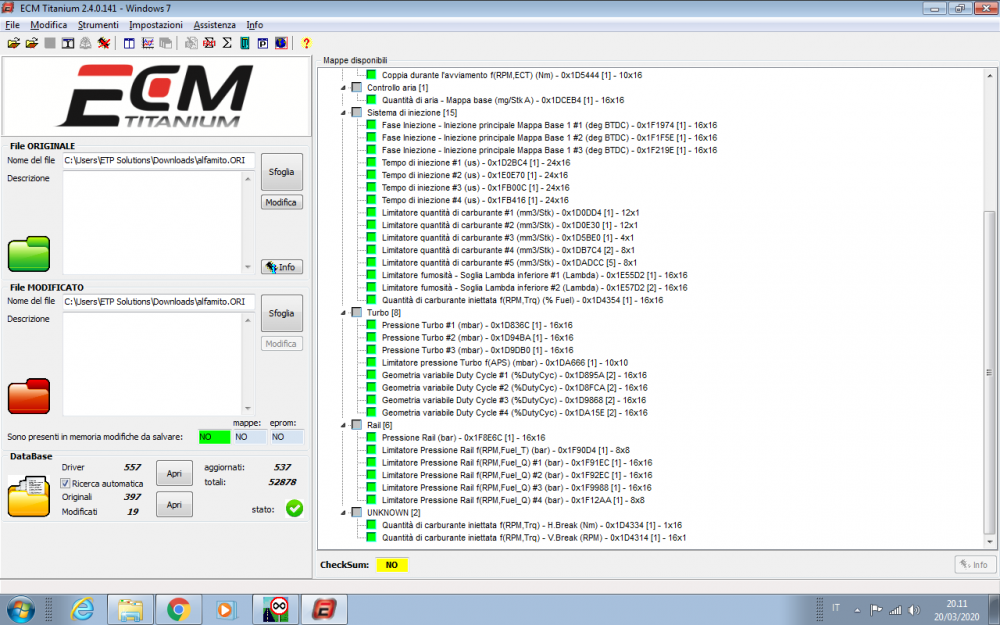Click Info button under File ORIGINALE
The height and width of the screenshot is (625, 1000).
281,267
